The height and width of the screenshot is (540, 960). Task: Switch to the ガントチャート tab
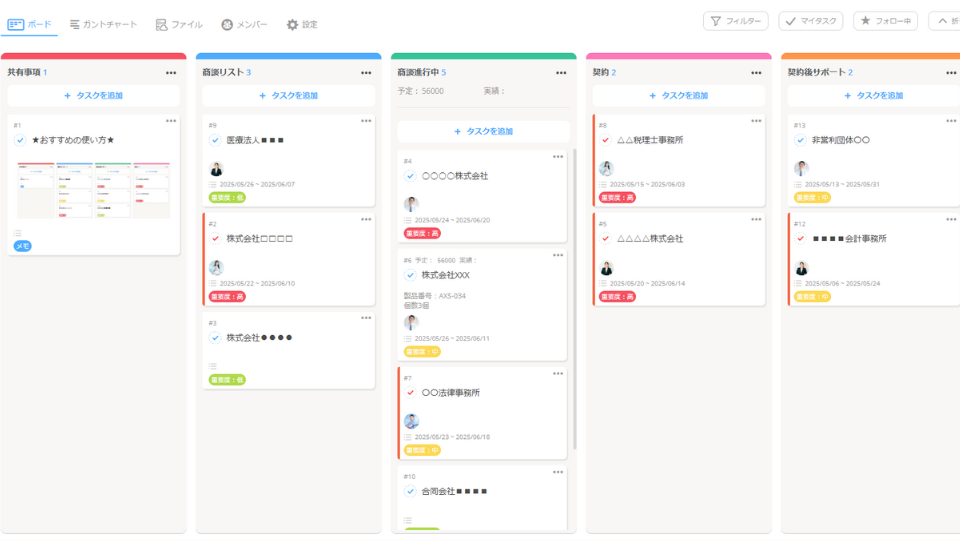pyautogui.click(x=103, y=24)
